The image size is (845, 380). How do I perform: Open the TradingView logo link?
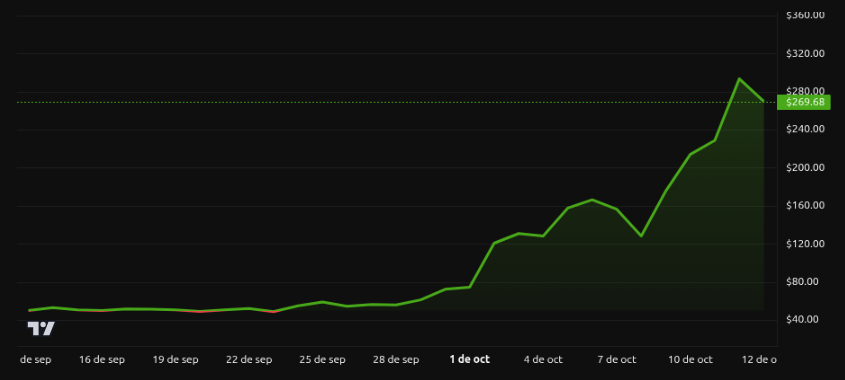pos(41,328)
